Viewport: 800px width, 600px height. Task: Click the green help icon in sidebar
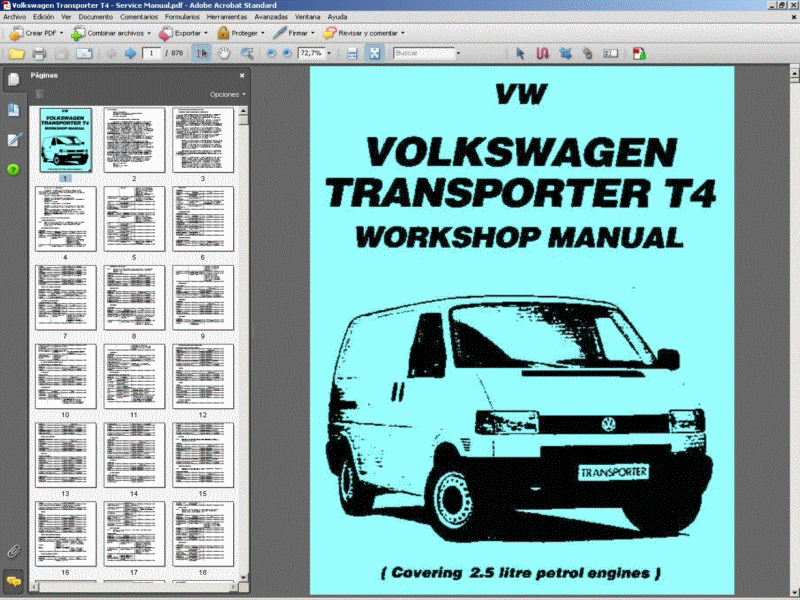pos(14,170)
